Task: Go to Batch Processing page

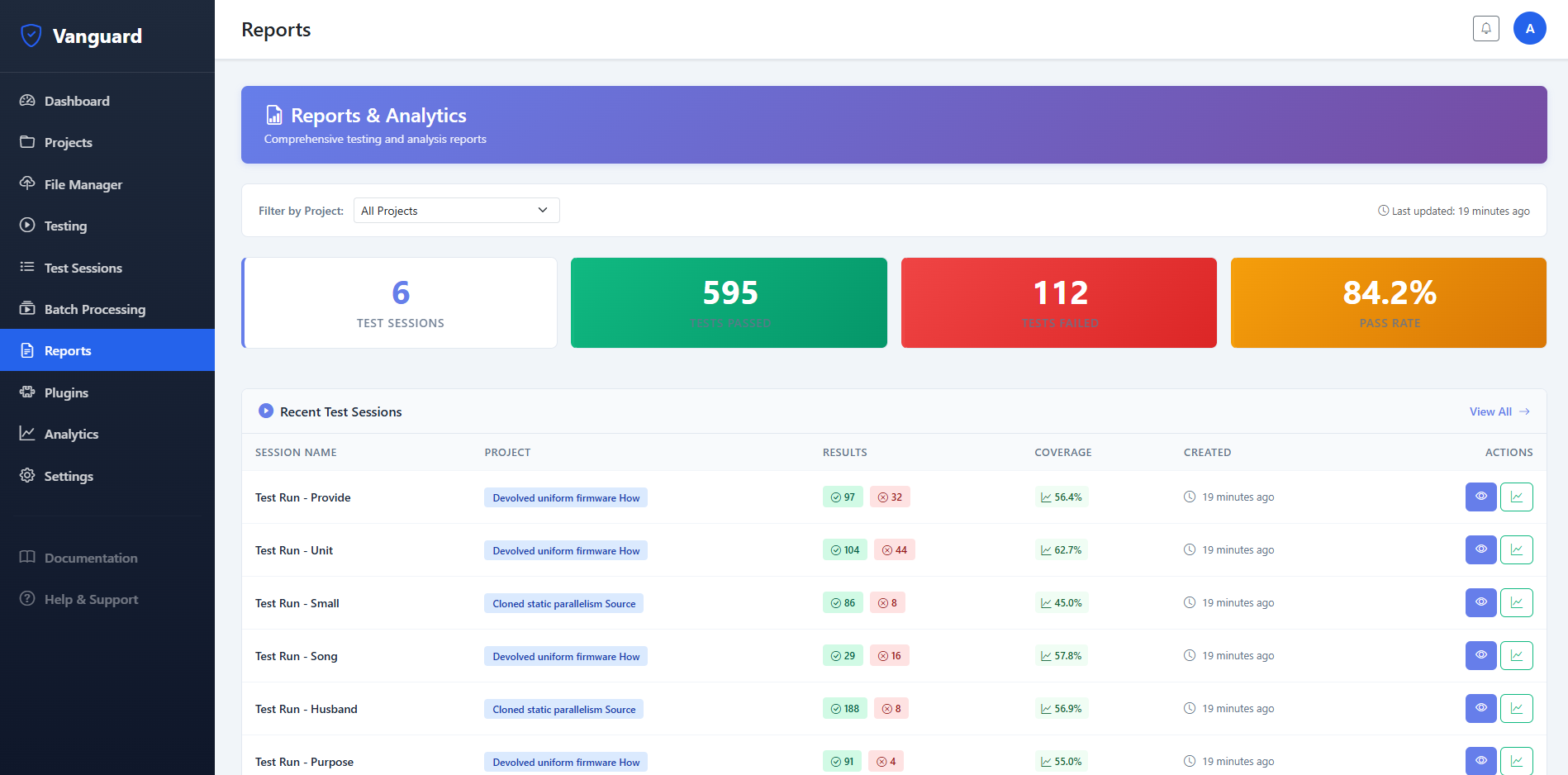Action: tap(94, 309)
